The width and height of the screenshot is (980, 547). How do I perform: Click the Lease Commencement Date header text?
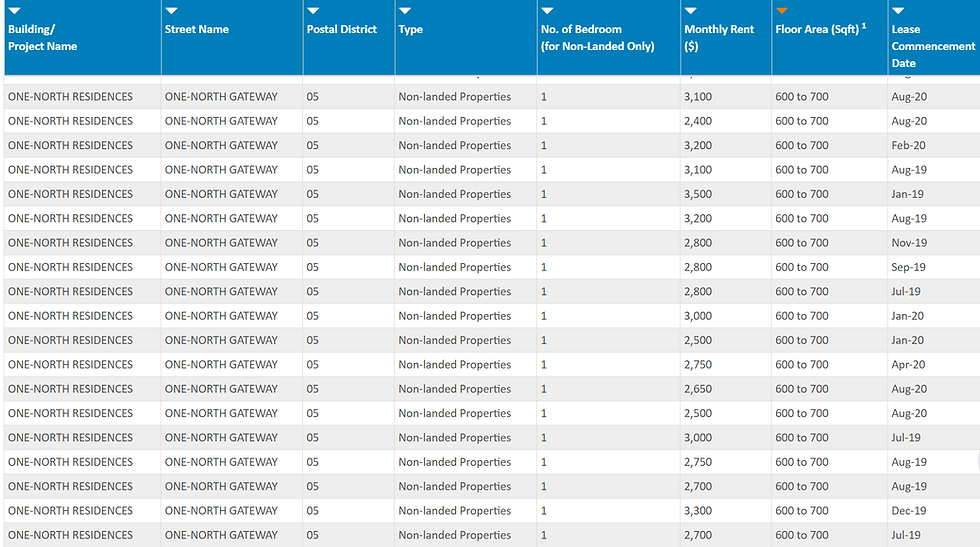pyautogui.click(x=933, y=46)
